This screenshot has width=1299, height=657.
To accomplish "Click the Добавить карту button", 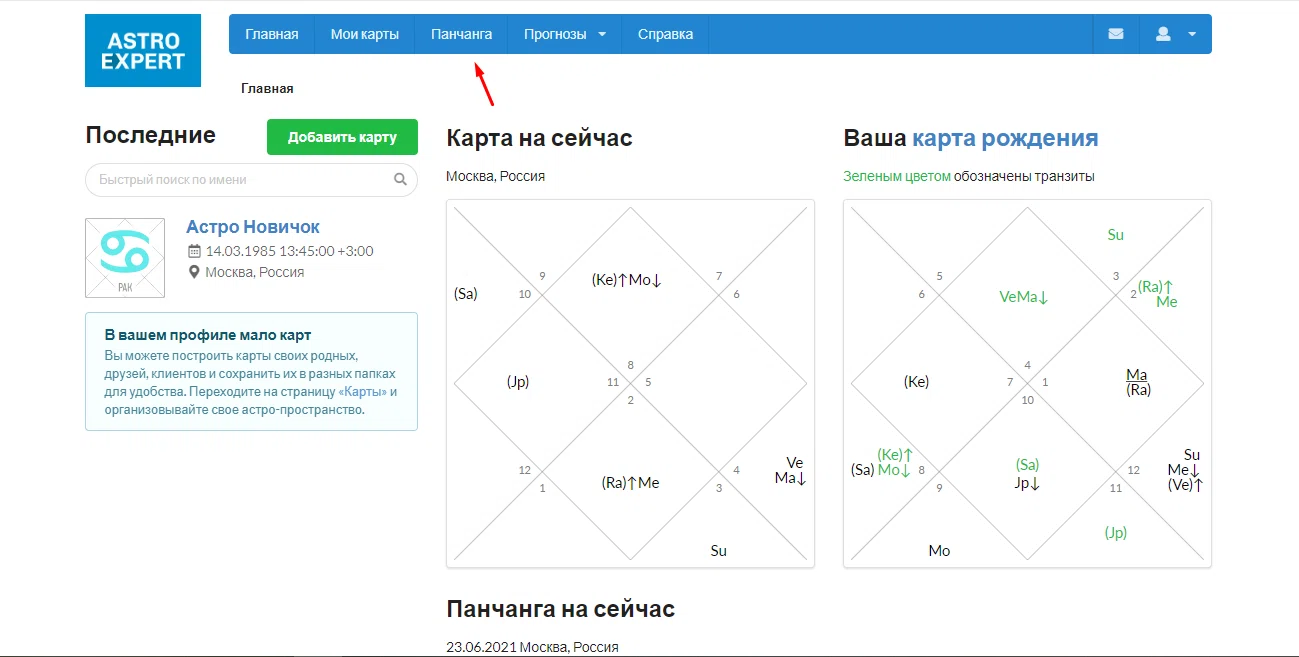I will [342, 137].
